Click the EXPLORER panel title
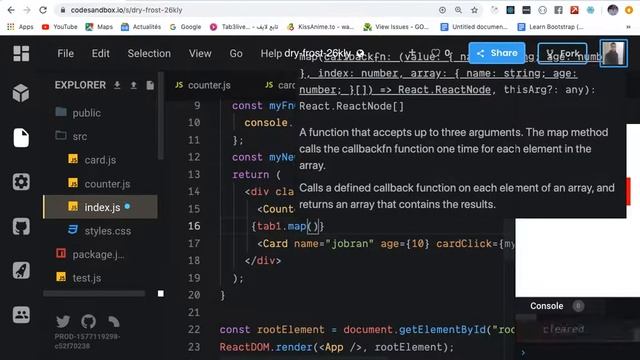Viewport: 640px width, 360px height. [80, 85]
